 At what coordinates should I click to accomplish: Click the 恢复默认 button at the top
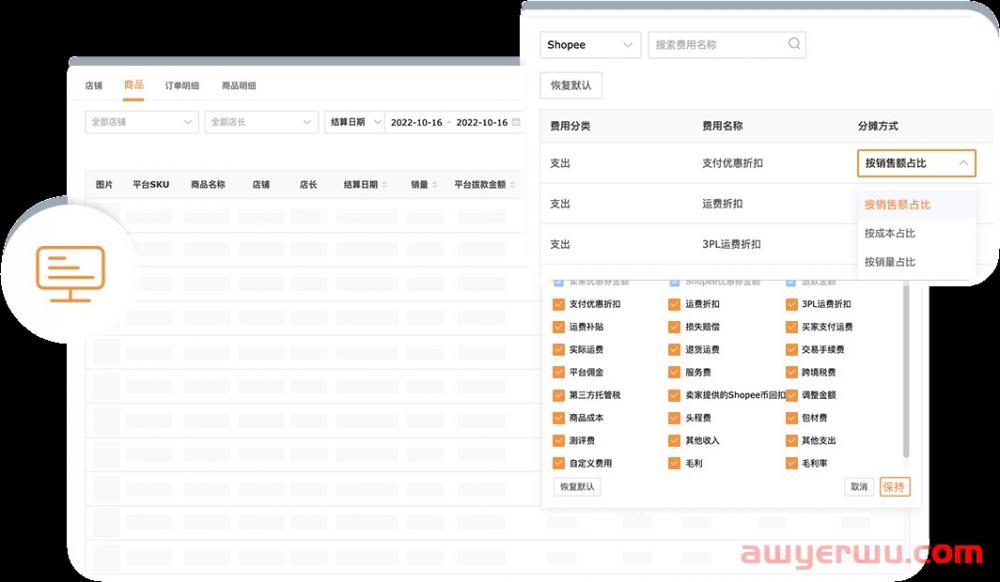[x=571, y=85]
